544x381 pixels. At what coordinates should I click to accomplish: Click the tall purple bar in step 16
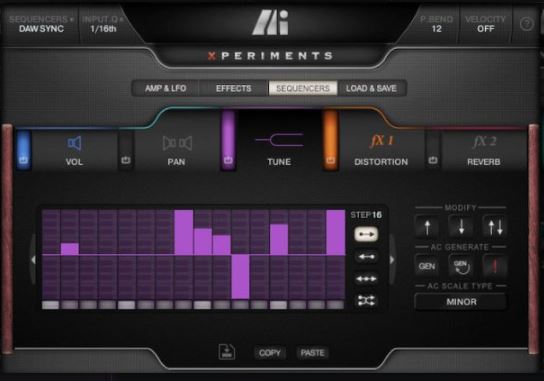click(x=335, y=232)
